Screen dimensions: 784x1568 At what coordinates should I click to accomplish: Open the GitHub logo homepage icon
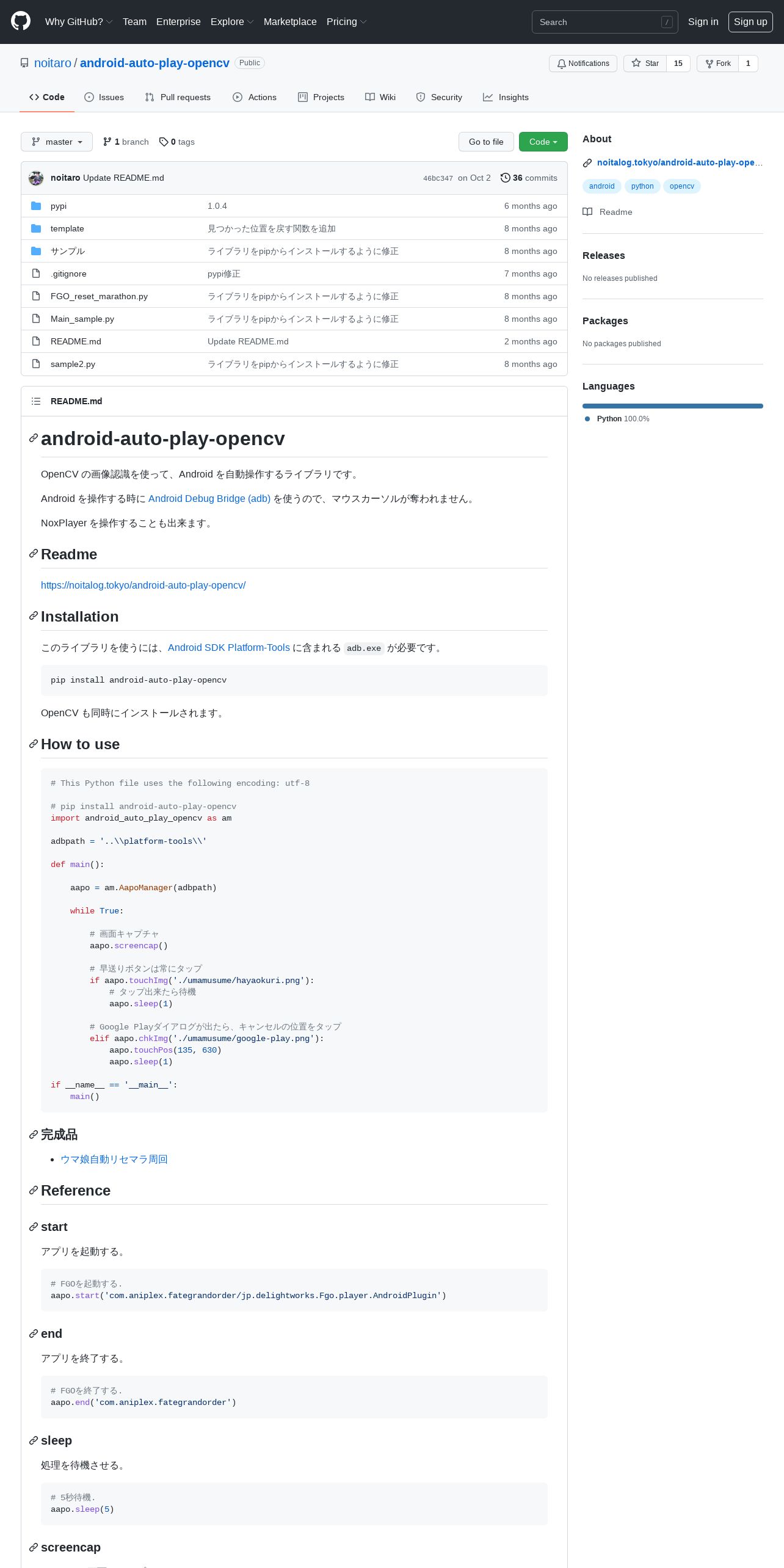(21, 21)
